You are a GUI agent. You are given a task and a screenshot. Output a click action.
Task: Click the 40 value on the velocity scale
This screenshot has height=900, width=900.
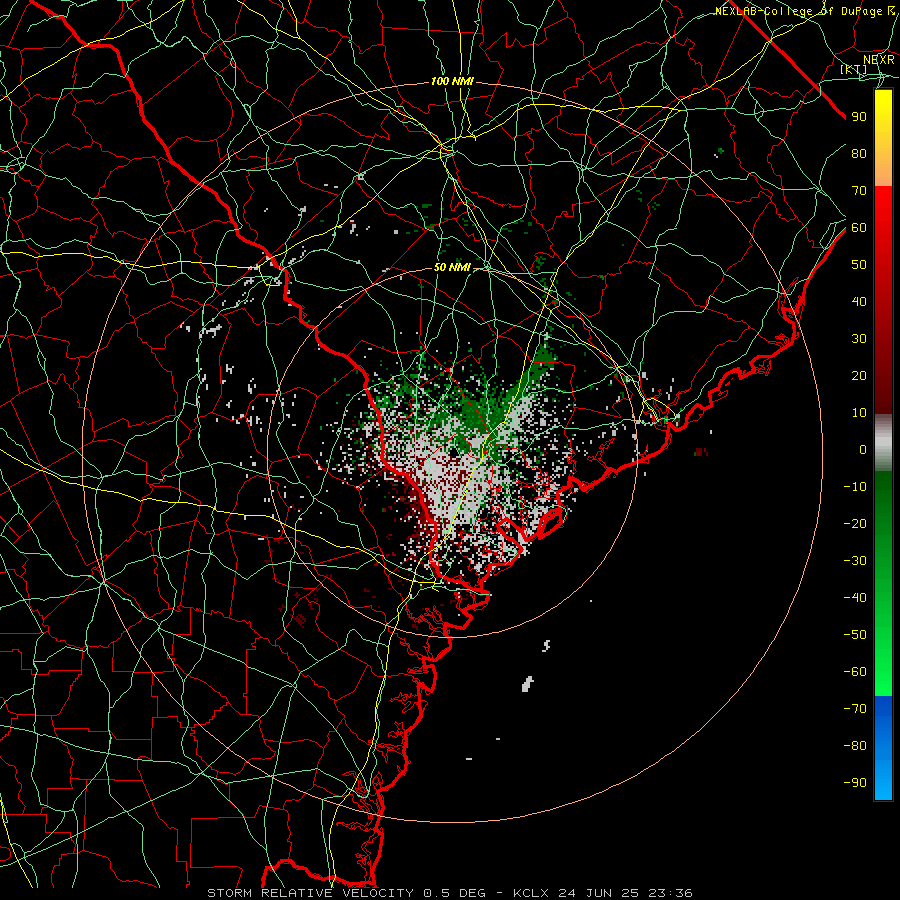859,301
